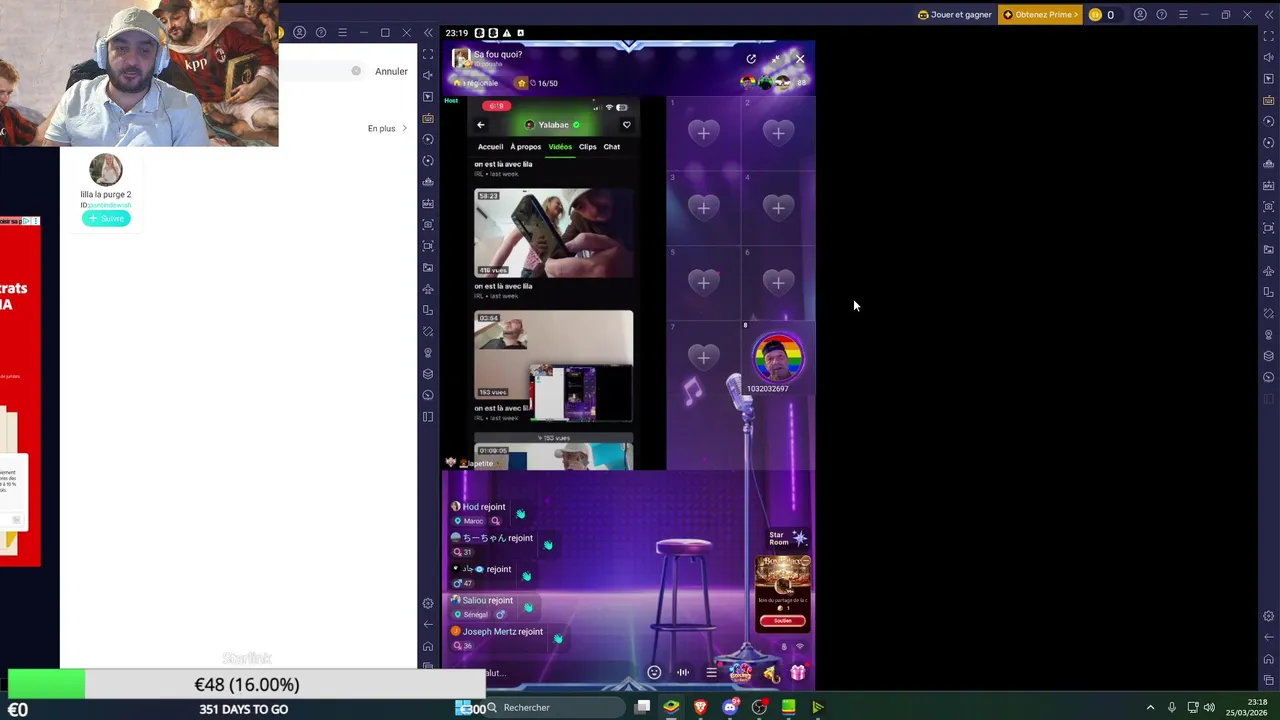Click the voice waveform icon in bottom bar

(683, 672)
